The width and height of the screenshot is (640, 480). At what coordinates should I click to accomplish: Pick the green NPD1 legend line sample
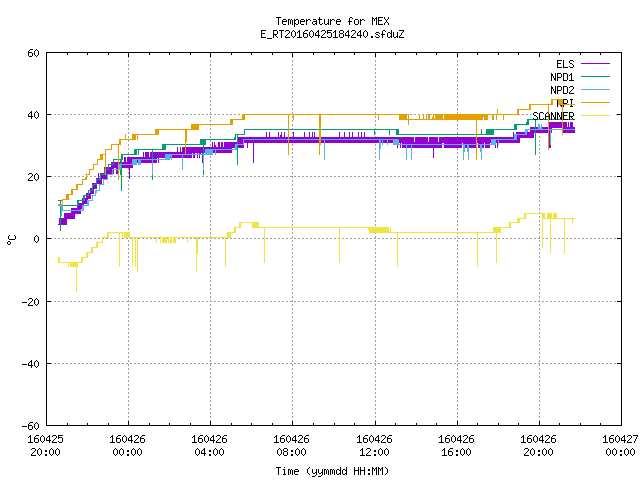[595, 76]
